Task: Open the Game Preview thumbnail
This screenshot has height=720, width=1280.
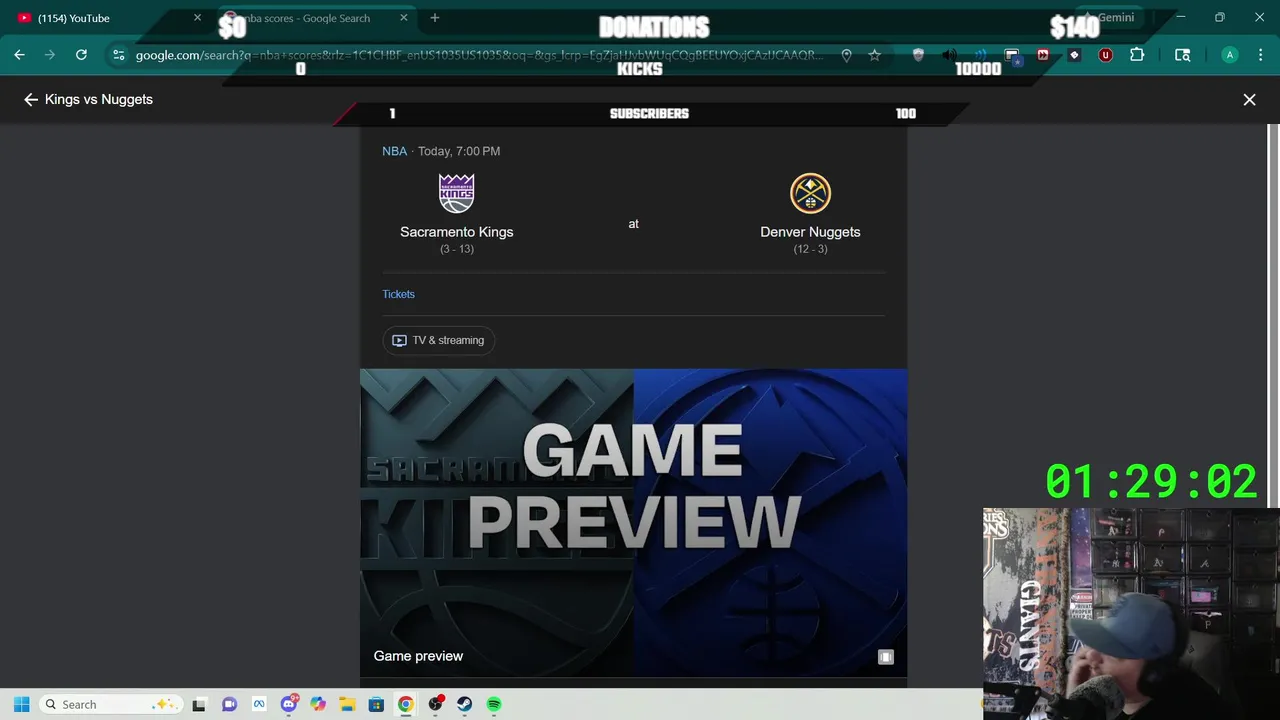Action: pos(633,523)
